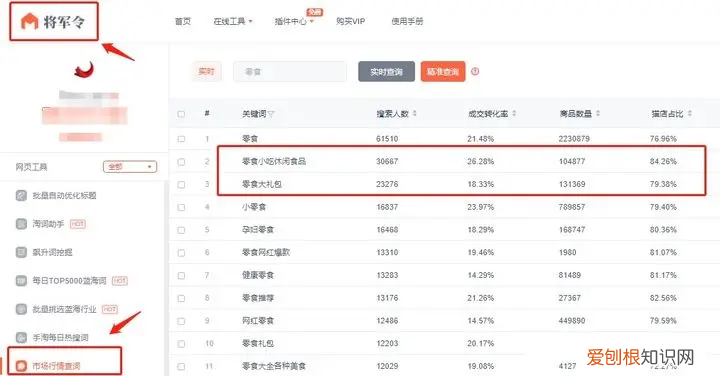
Task: Toggle the select-all header checkbox
Action: click(181, 114)
